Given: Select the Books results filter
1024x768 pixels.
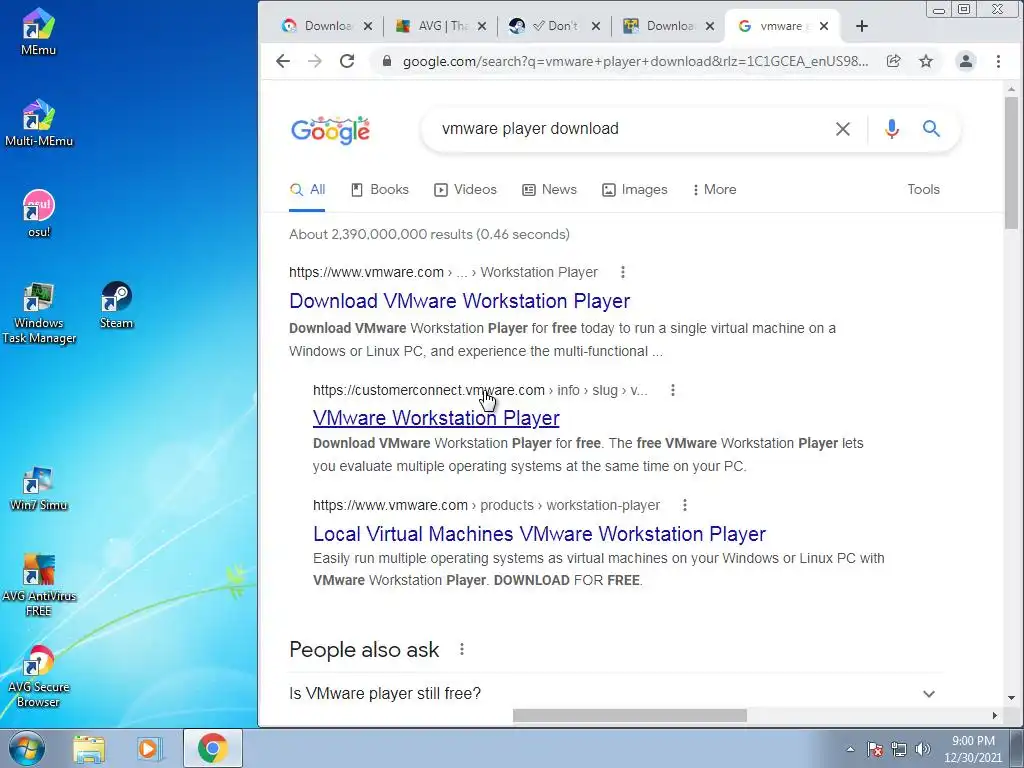Looking at the screenshot, I should [x=379, y=189].
